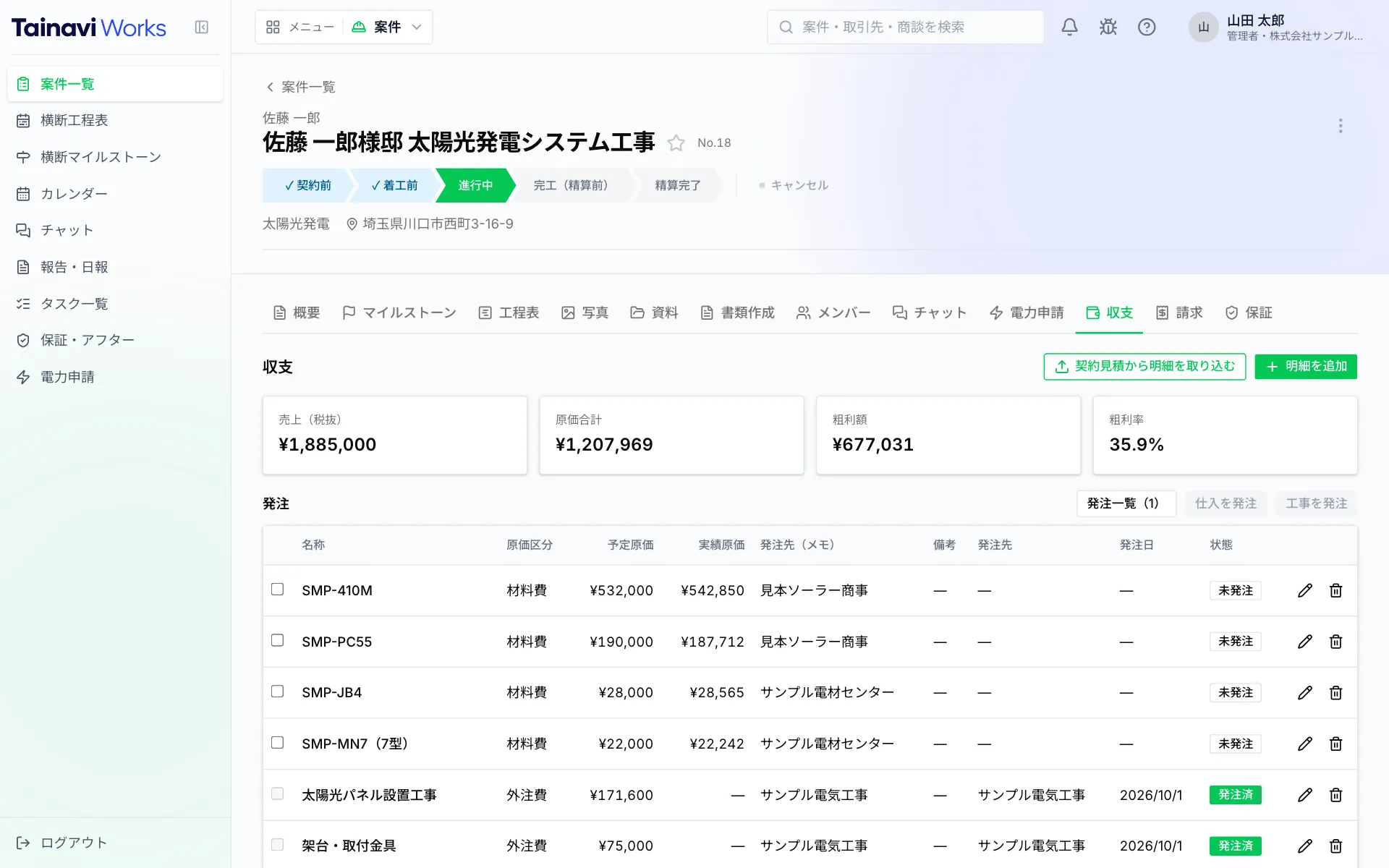Switch to the メンバー tab
The height and width of the screenshot is (868, 1389).
click(833, 312)
